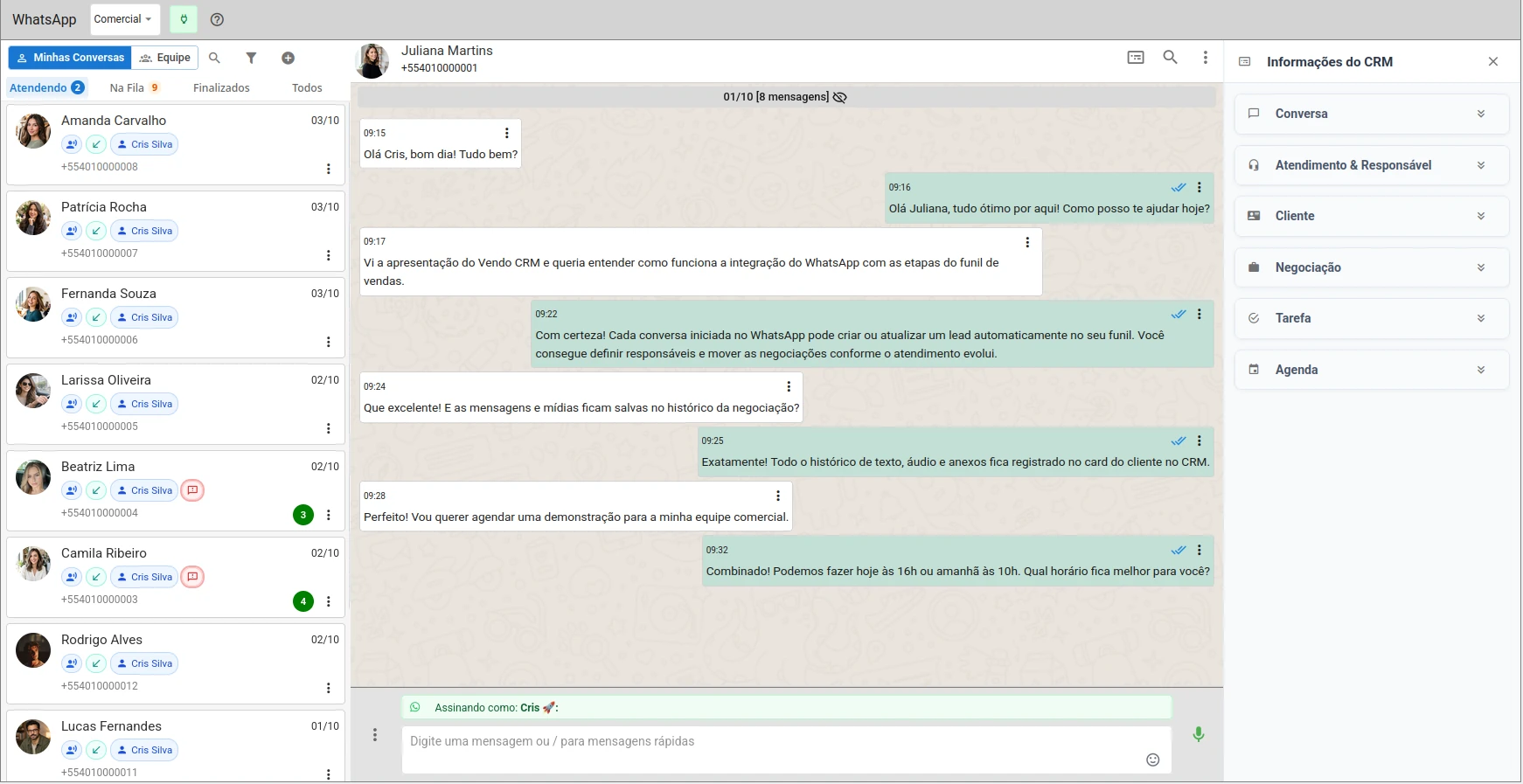Close the Informações do CRM panel
Viewport: 1523px width, 784px height.
(x=1493, y=61)
